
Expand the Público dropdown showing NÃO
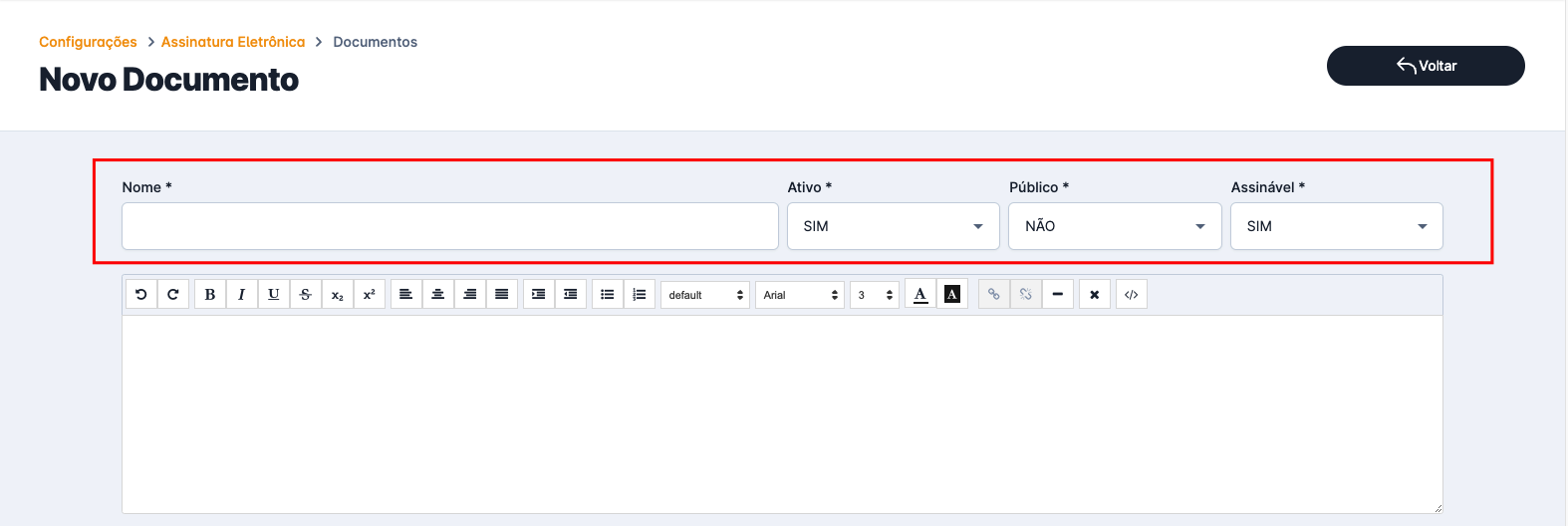[1115, 226]
